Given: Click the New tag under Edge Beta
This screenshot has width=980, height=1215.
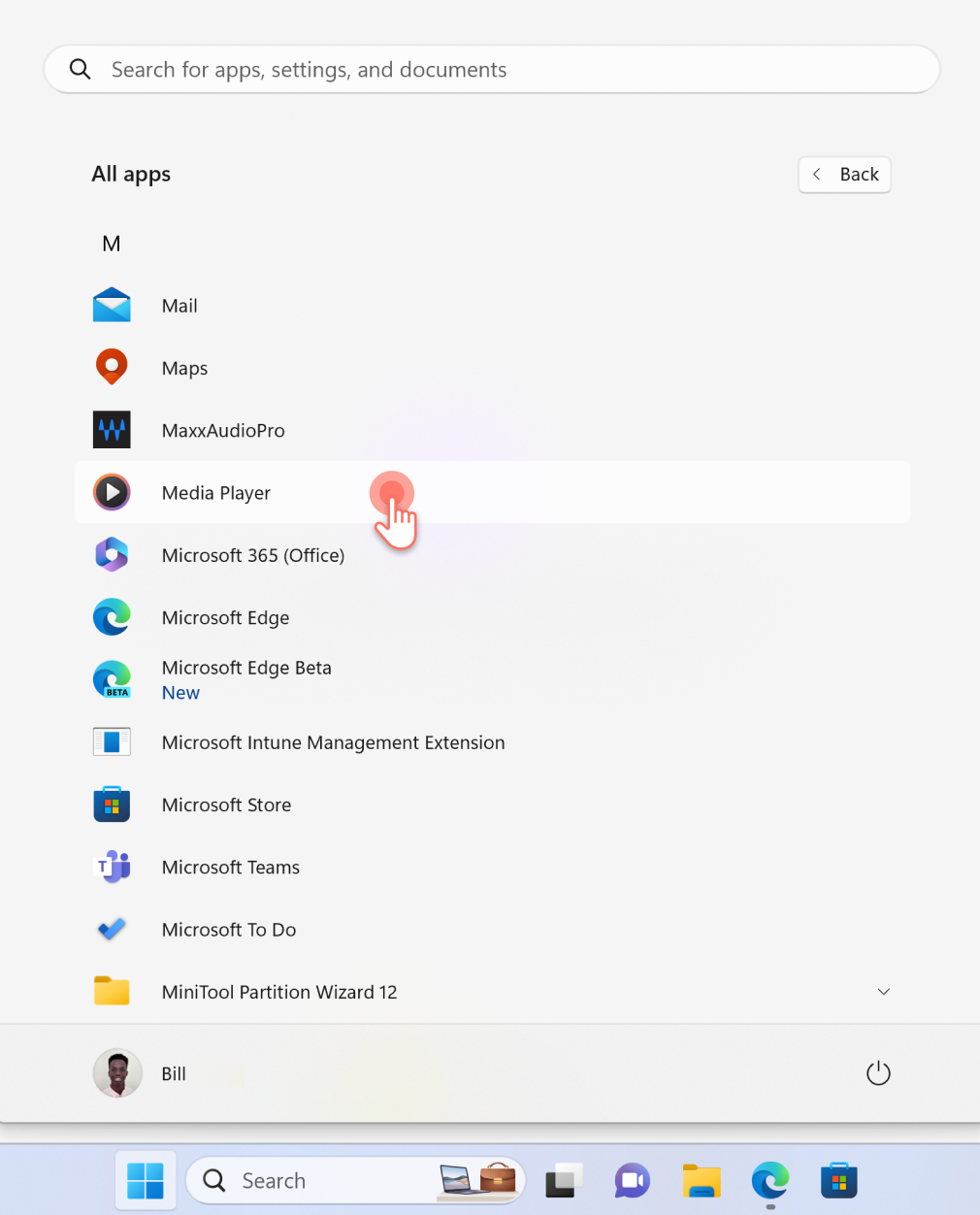Looking at the screenshot, I should [x=180, y=693].
